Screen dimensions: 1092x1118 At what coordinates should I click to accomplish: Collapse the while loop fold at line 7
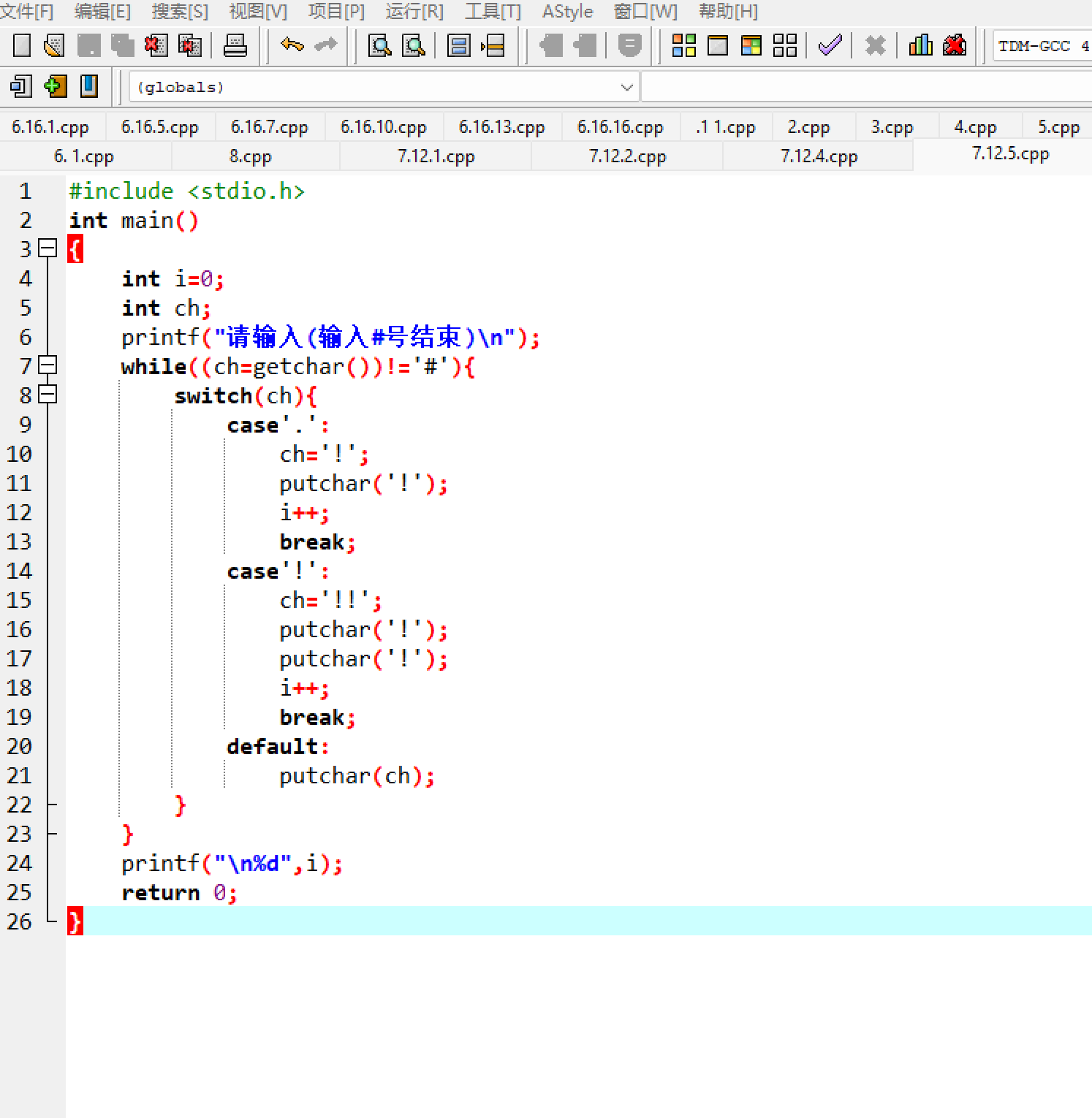(x=48, y=365)
